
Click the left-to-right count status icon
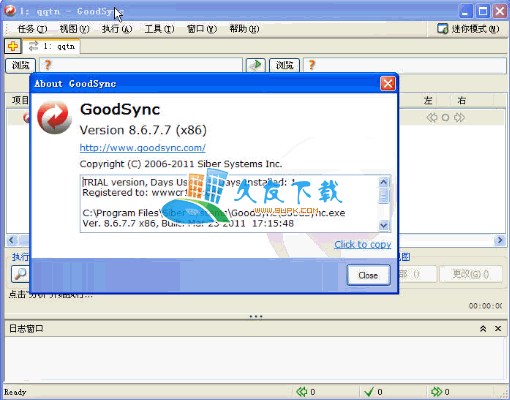pos(302,392)
